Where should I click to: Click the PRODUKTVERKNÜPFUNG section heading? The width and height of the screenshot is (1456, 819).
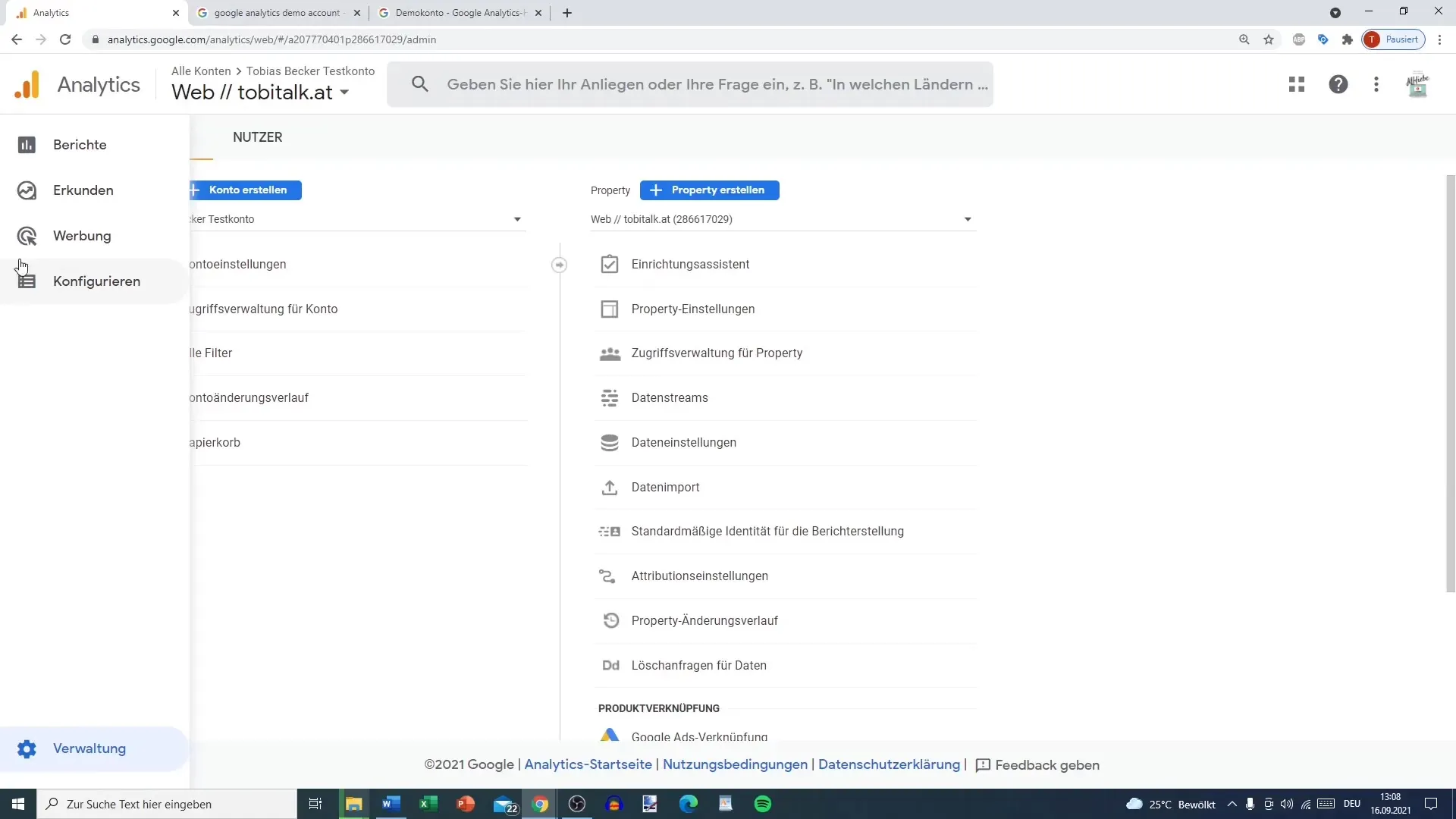pos(659,708)
